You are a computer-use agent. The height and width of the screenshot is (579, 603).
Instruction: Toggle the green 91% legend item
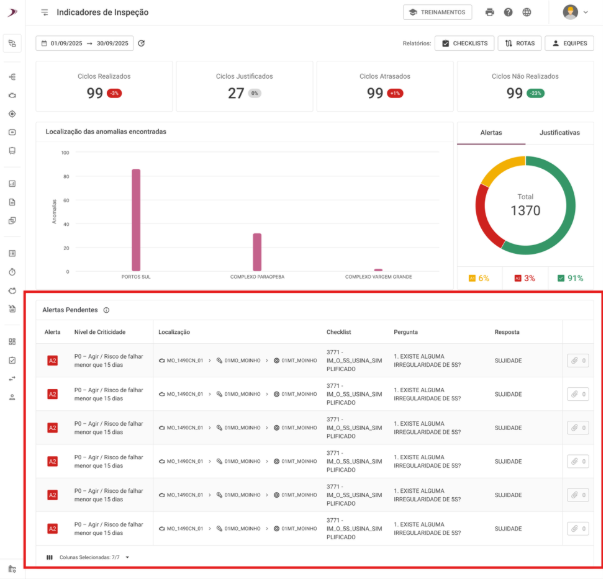pos(570,278)
